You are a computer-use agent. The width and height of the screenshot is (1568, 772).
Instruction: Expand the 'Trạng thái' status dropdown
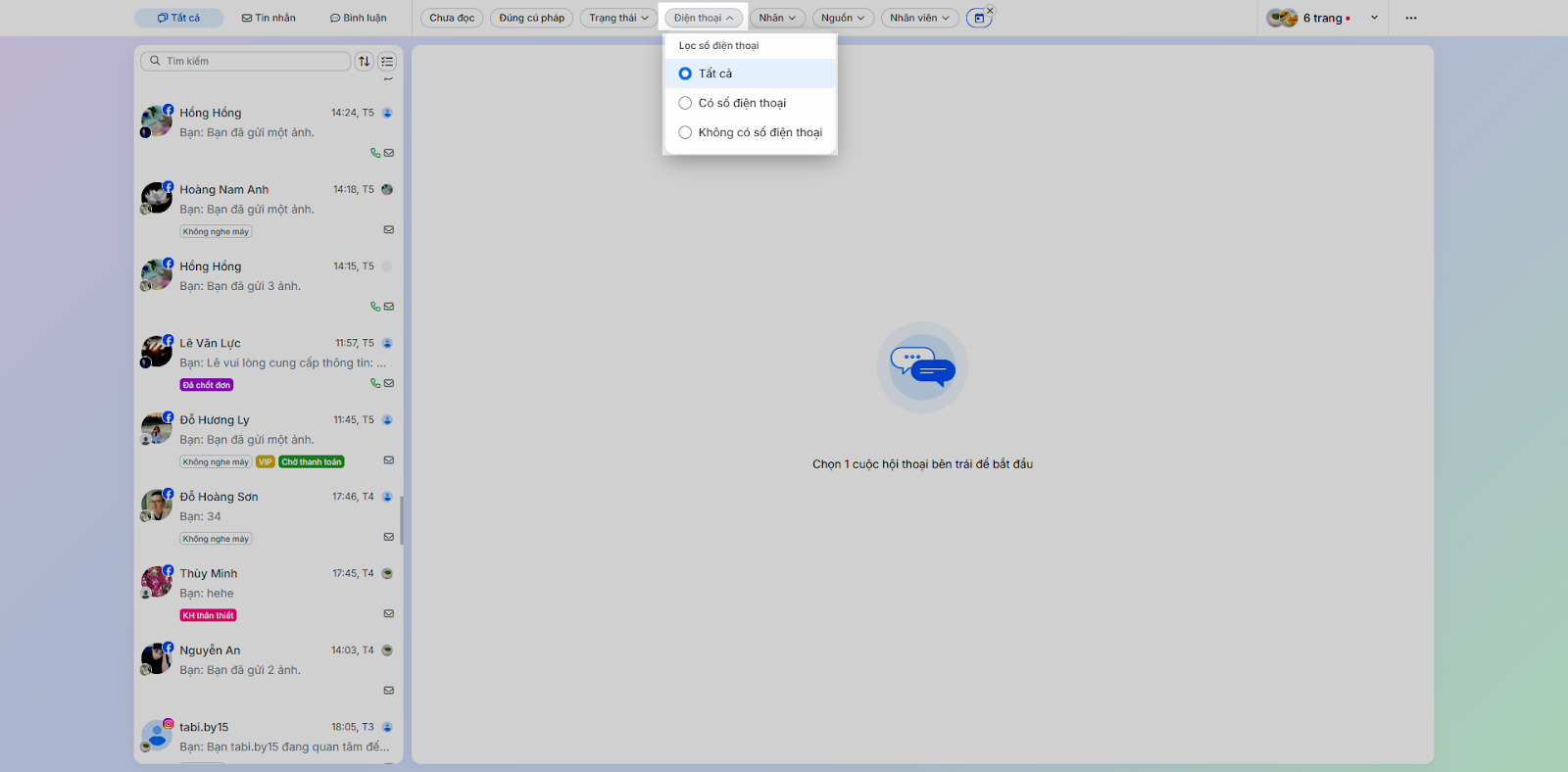618,18
